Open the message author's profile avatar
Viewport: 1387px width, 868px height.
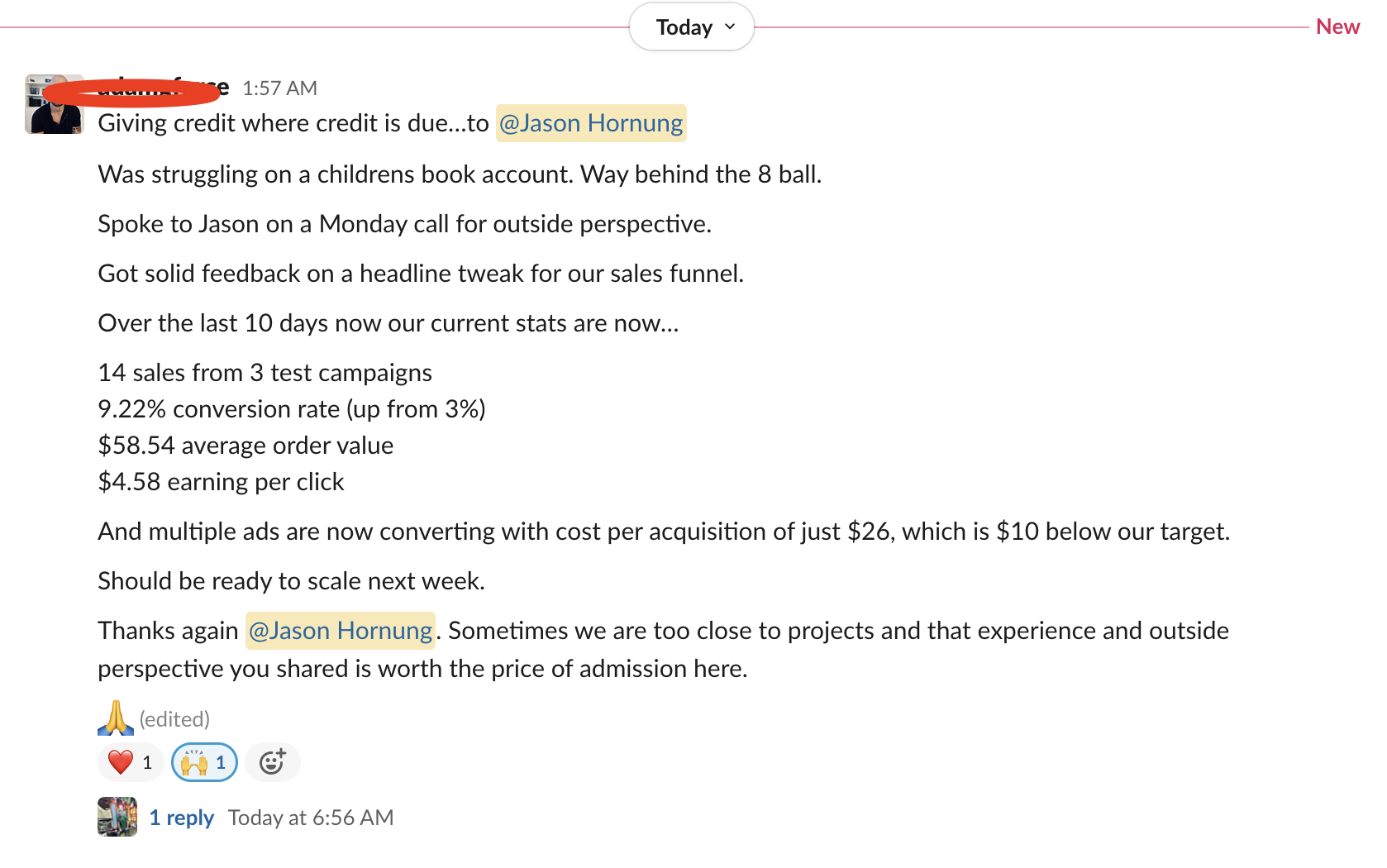pyautogui.click(x=55, y=104)
